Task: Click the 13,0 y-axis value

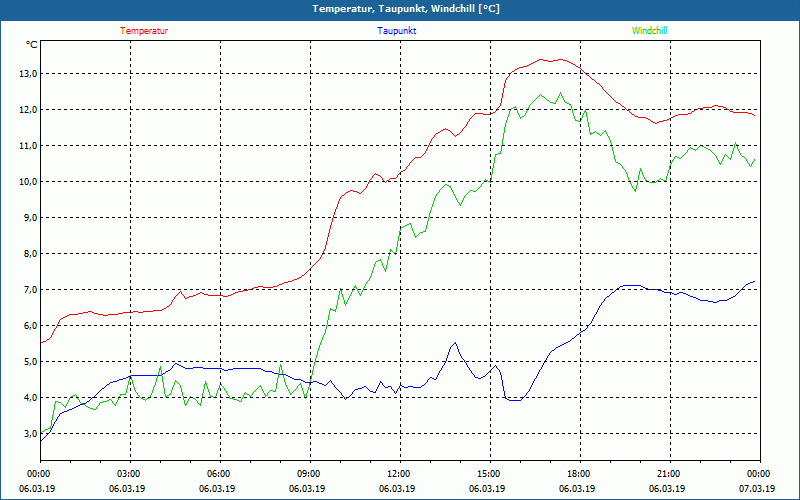Action: [x=29, y=74]
